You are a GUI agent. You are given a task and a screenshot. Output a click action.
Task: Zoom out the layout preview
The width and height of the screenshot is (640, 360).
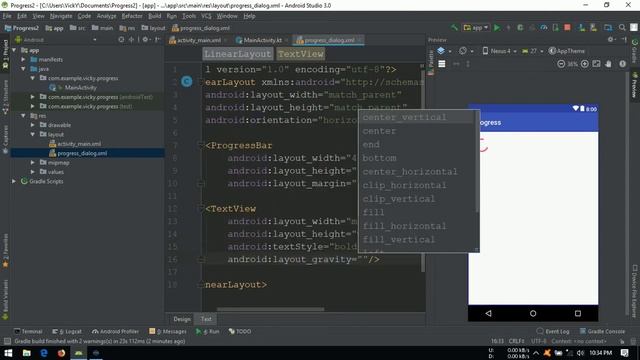click(x=561, y=64)
